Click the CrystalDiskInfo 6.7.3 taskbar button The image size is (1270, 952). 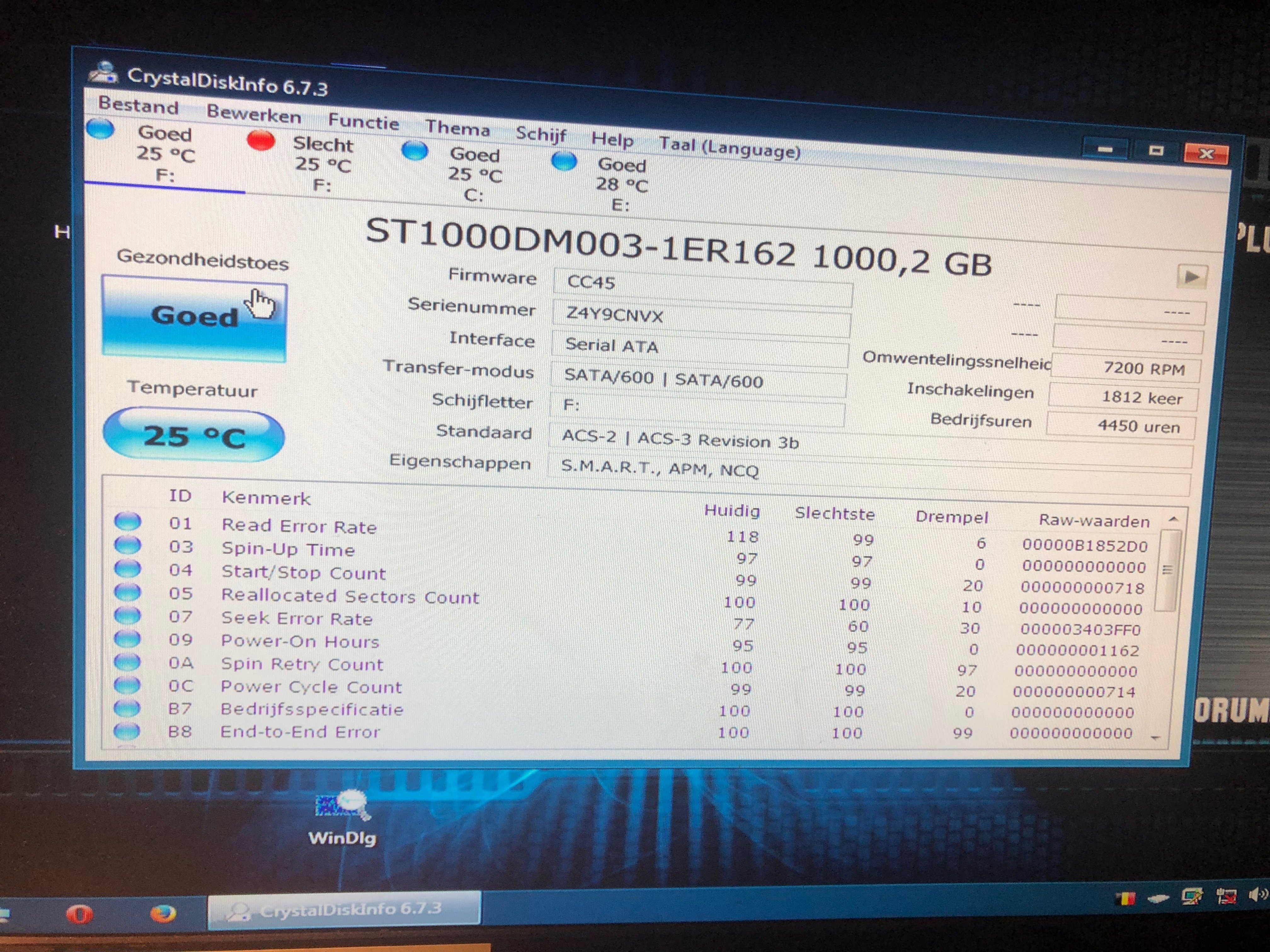[x=343, y=909]
